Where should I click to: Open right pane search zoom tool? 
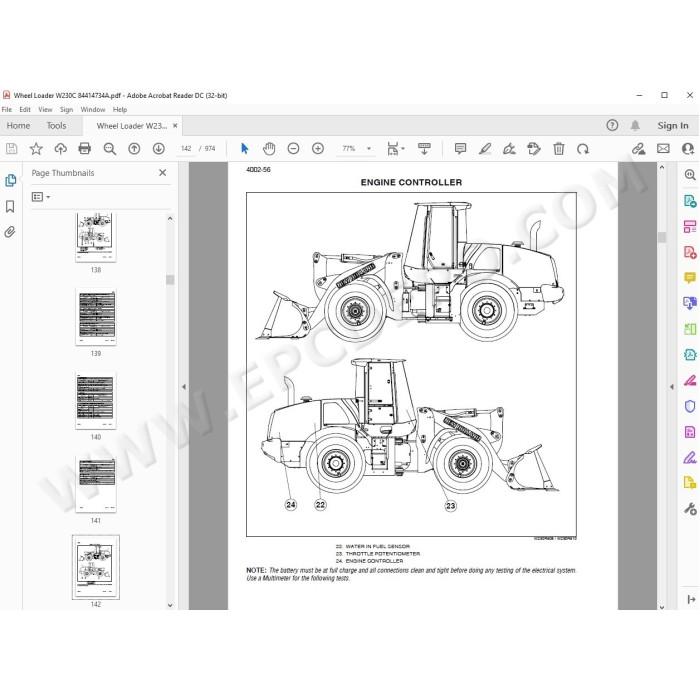coord(690,175)
